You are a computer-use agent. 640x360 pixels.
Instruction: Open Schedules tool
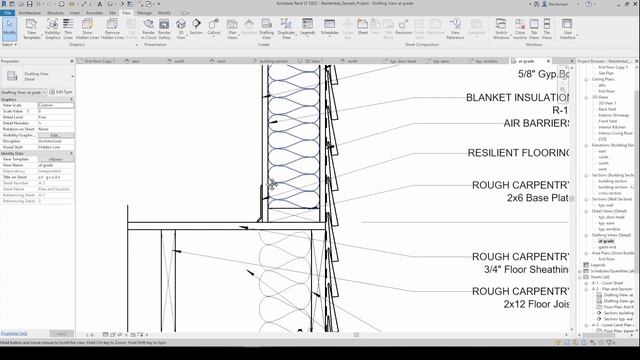pyautogui.click(x=329, y=28)
